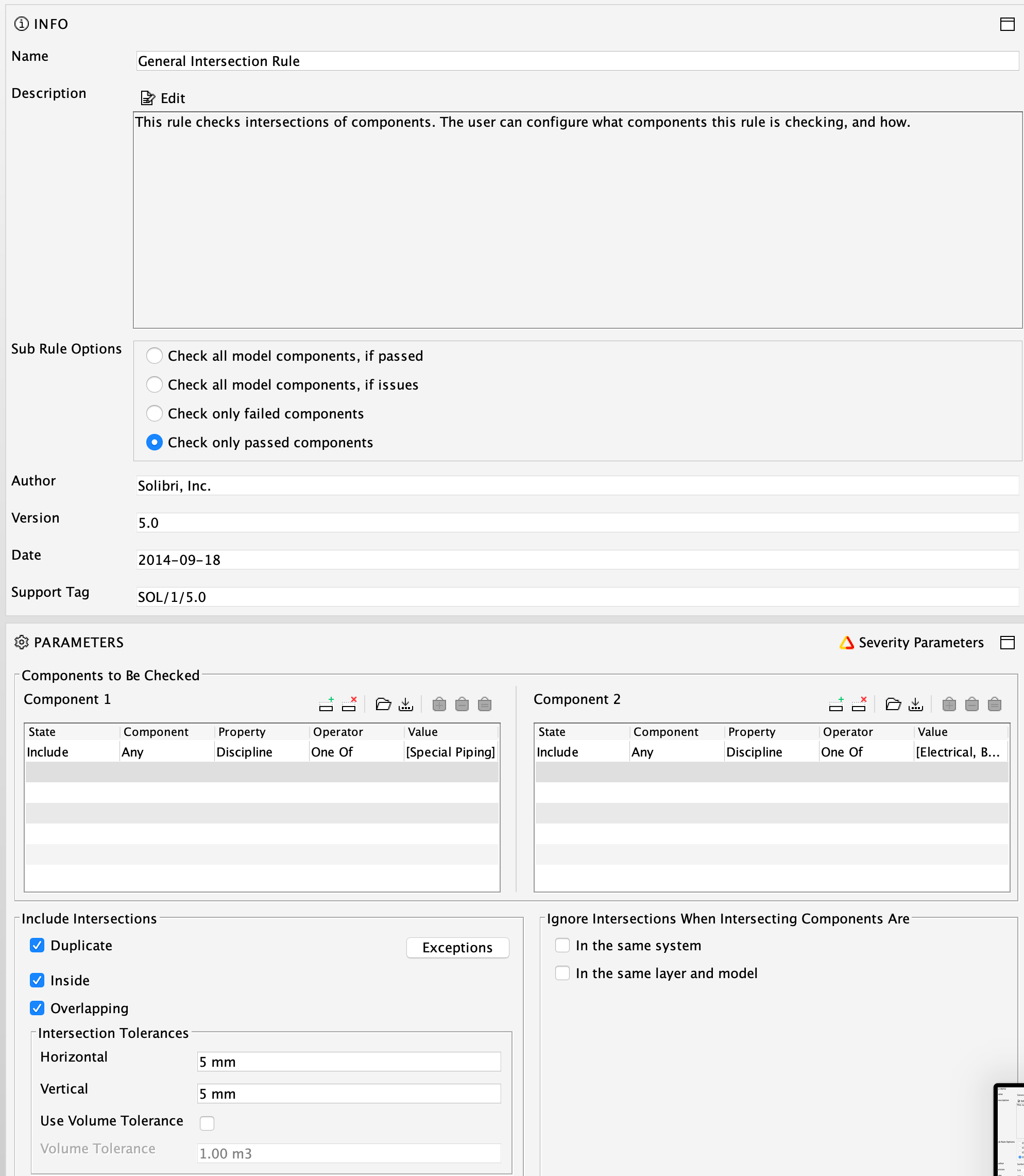Viewport: 1024px width, 1176px height.
Task: Open the Include state cell in Component 2
Action: (x=582, y=752)
